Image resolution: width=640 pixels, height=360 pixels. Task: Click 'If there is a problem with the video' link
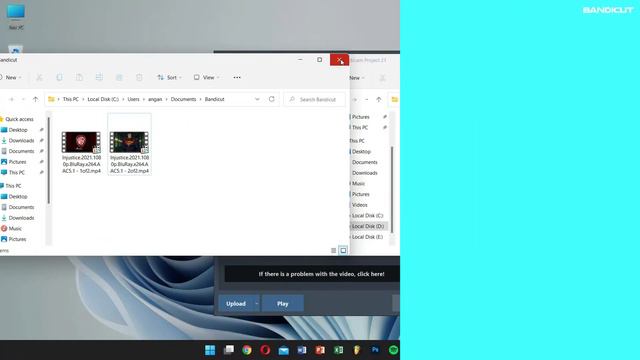pos(321,274)
